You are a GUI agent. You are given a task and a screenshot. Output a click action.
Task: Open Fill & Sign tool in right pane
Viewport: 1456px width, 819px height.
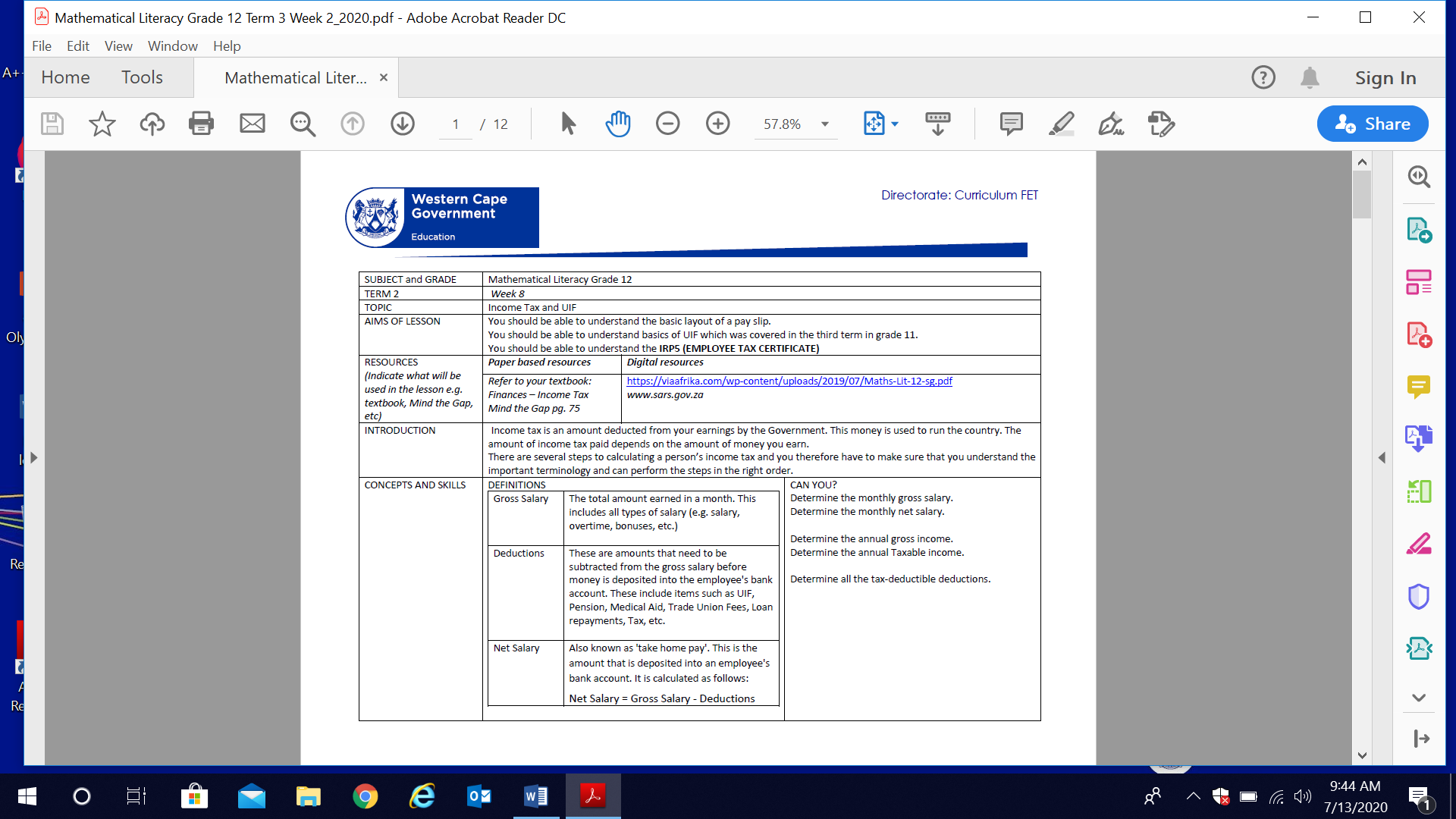tap(1419, 544)
